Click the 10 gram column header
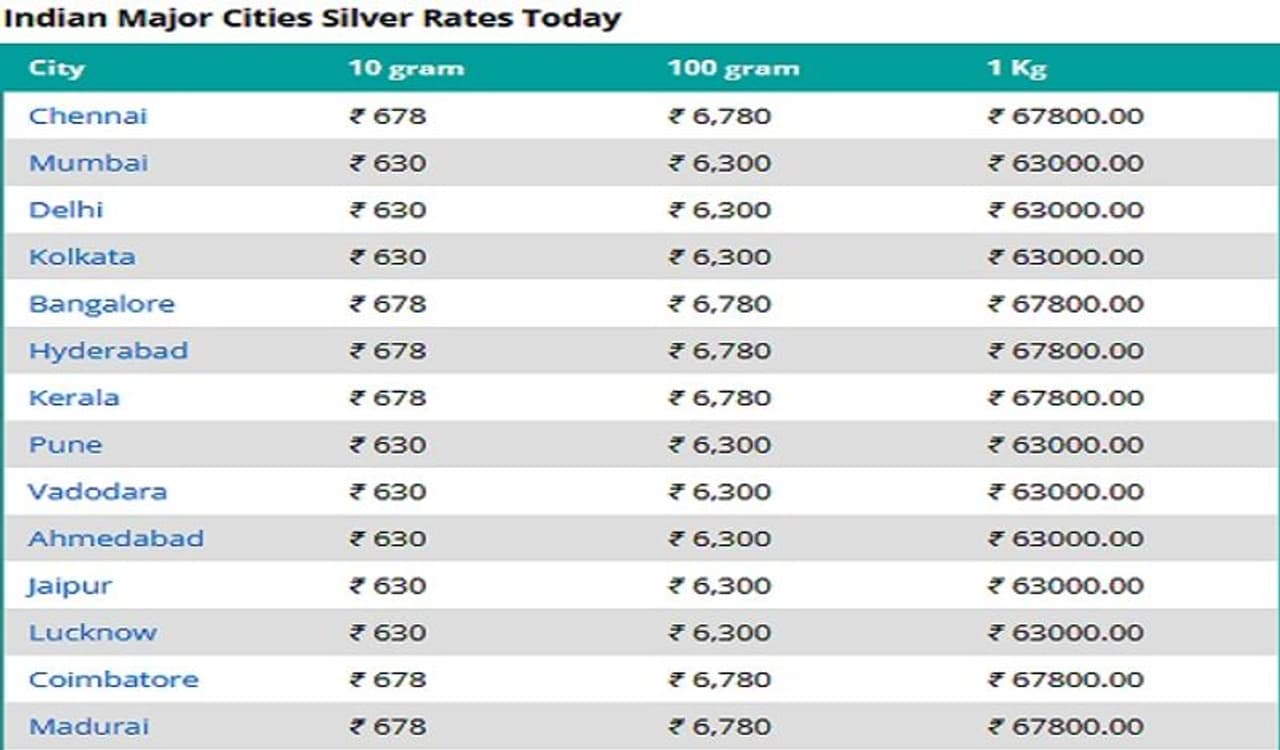Viewport: 1280px width, 750px height. point(406,68)
